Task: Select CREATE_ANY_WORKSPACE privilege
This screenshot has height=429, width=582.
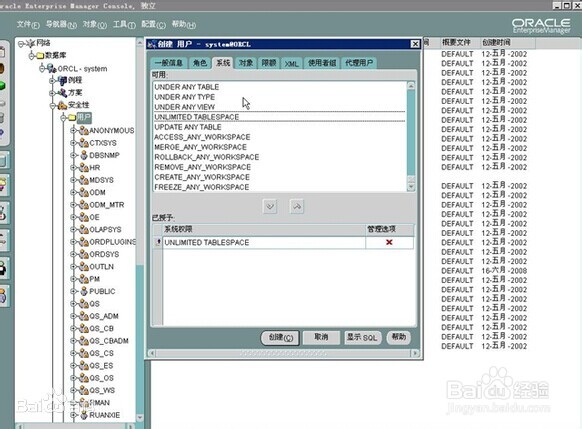Action: pos(202,177)
